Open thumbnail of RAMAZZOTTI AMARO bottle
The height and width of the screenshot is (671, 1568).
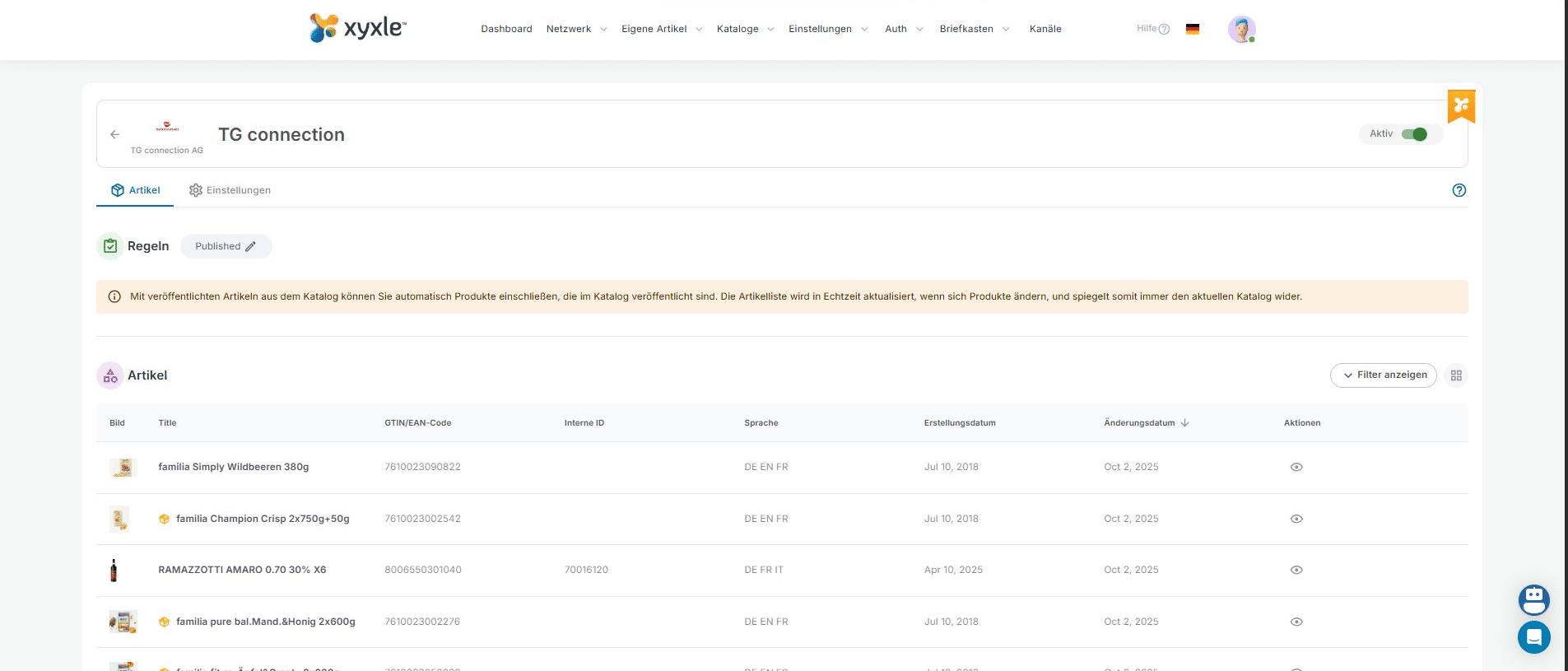pos(114,570)
